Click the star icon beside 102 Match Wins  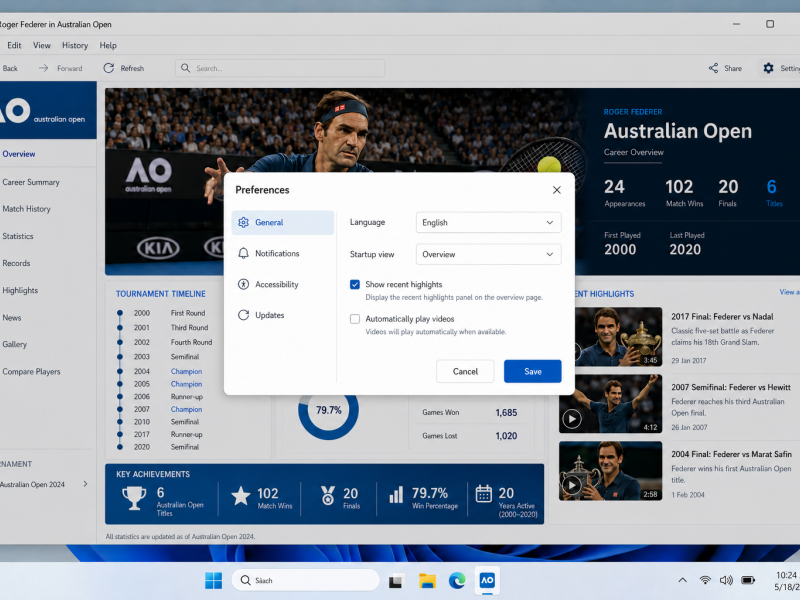[x=241, y=496]
